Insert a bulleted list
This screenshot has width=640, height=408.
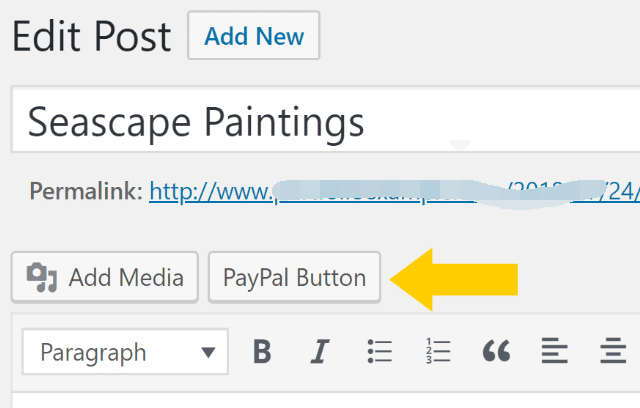click(380, 351)
